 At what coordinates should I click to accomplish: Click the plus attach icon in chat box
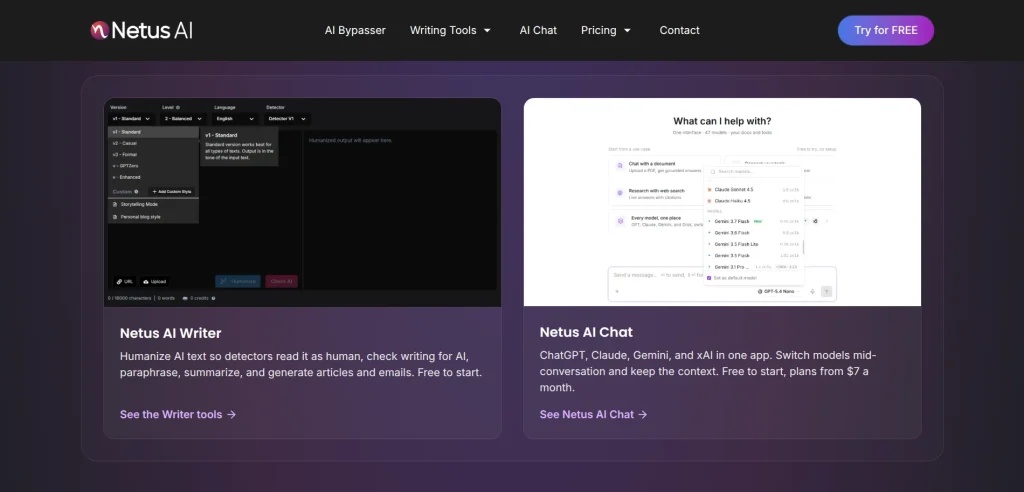point(617,291)
